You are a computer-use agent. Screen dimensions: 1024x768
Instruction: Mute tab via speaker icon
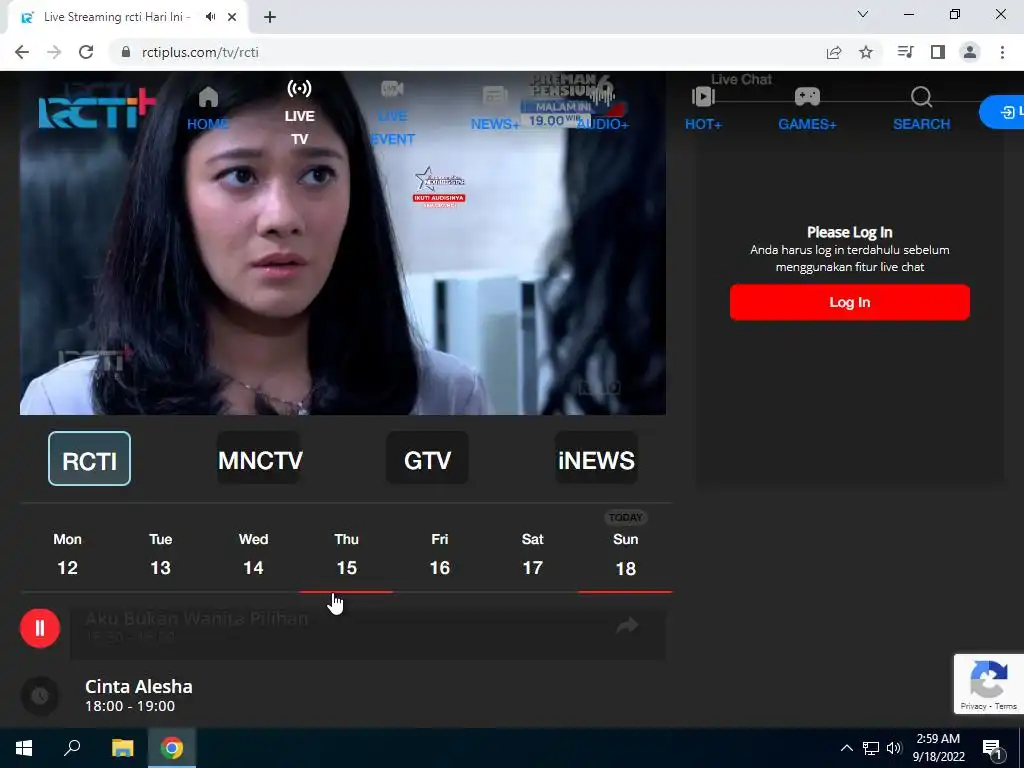(210, 17)
